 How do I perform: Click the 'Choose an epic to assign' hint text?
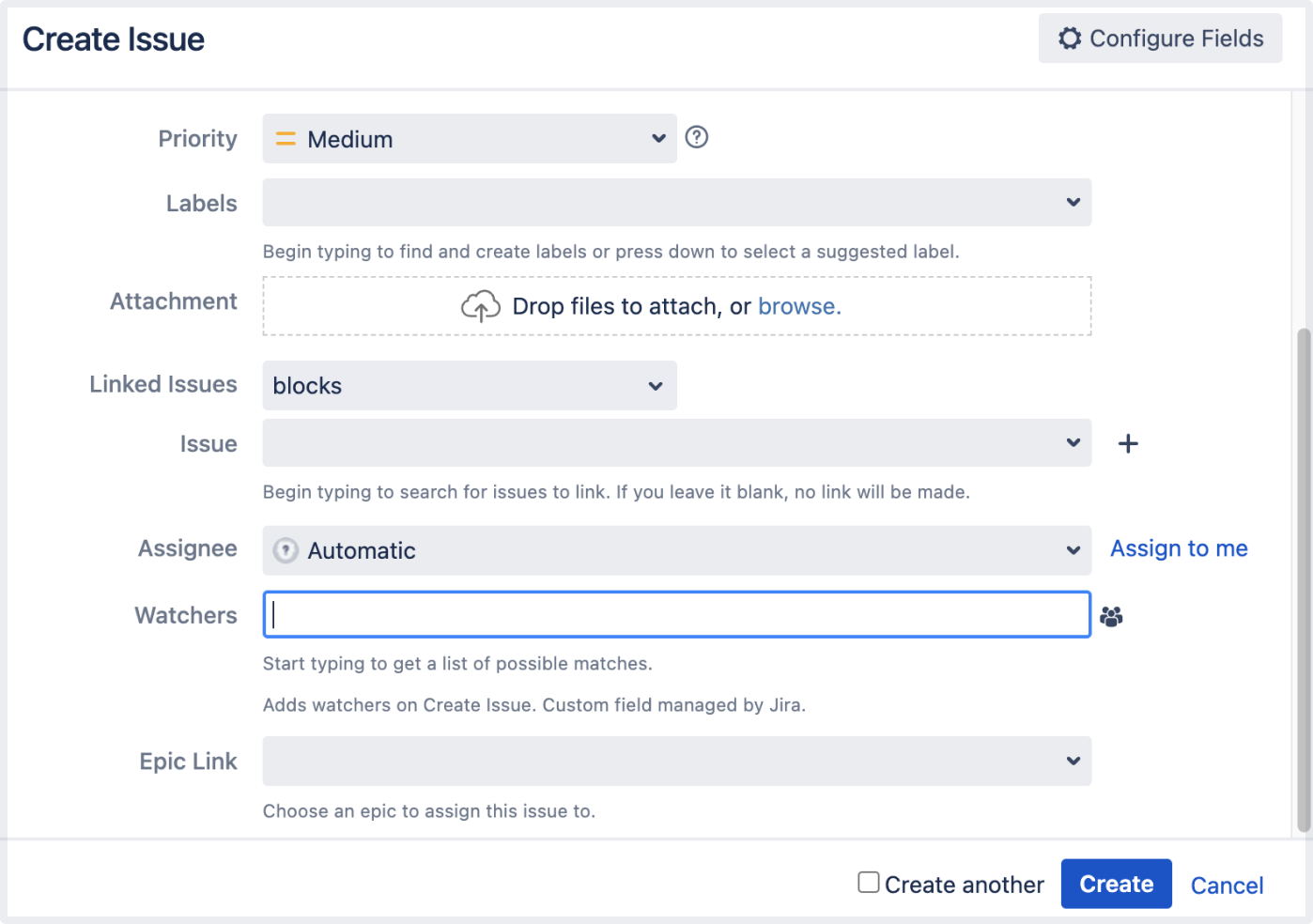(x=429, y=811)
